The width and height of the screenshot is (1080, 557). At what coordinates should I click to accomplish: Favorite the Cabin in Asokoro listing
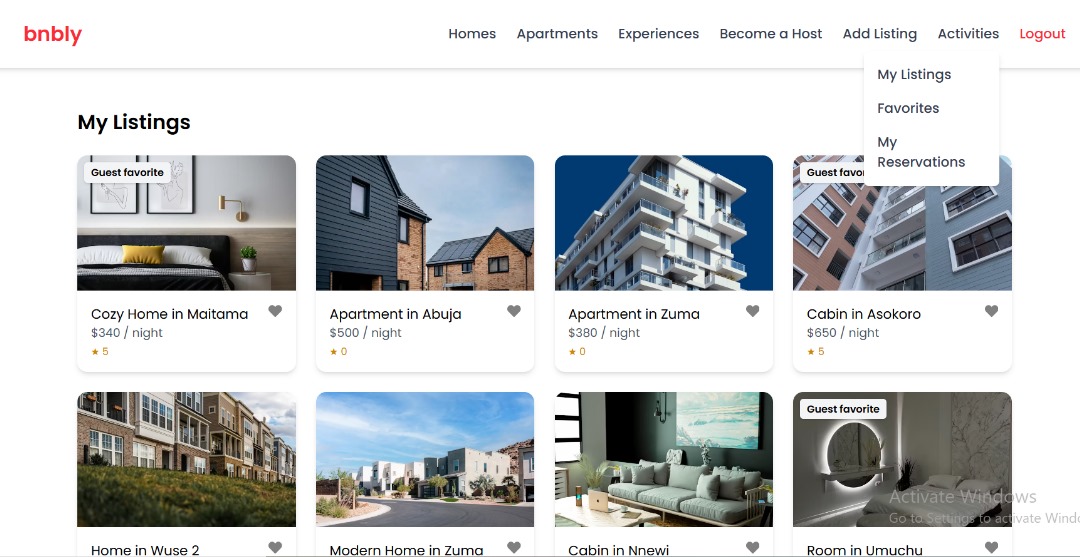pos(991,311)
